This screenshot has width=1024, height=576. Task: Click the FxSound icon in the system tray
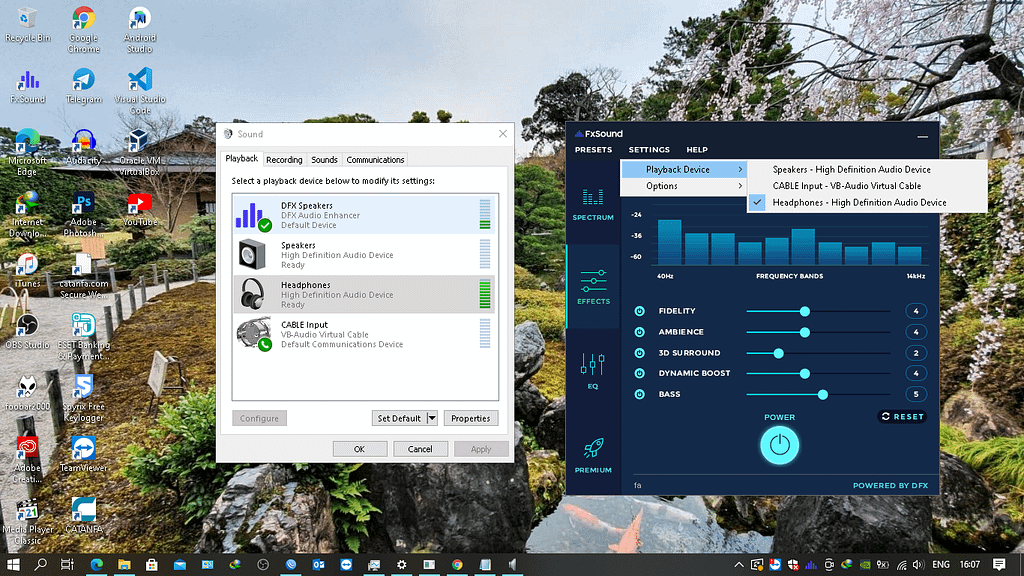[x=810, y=564]
